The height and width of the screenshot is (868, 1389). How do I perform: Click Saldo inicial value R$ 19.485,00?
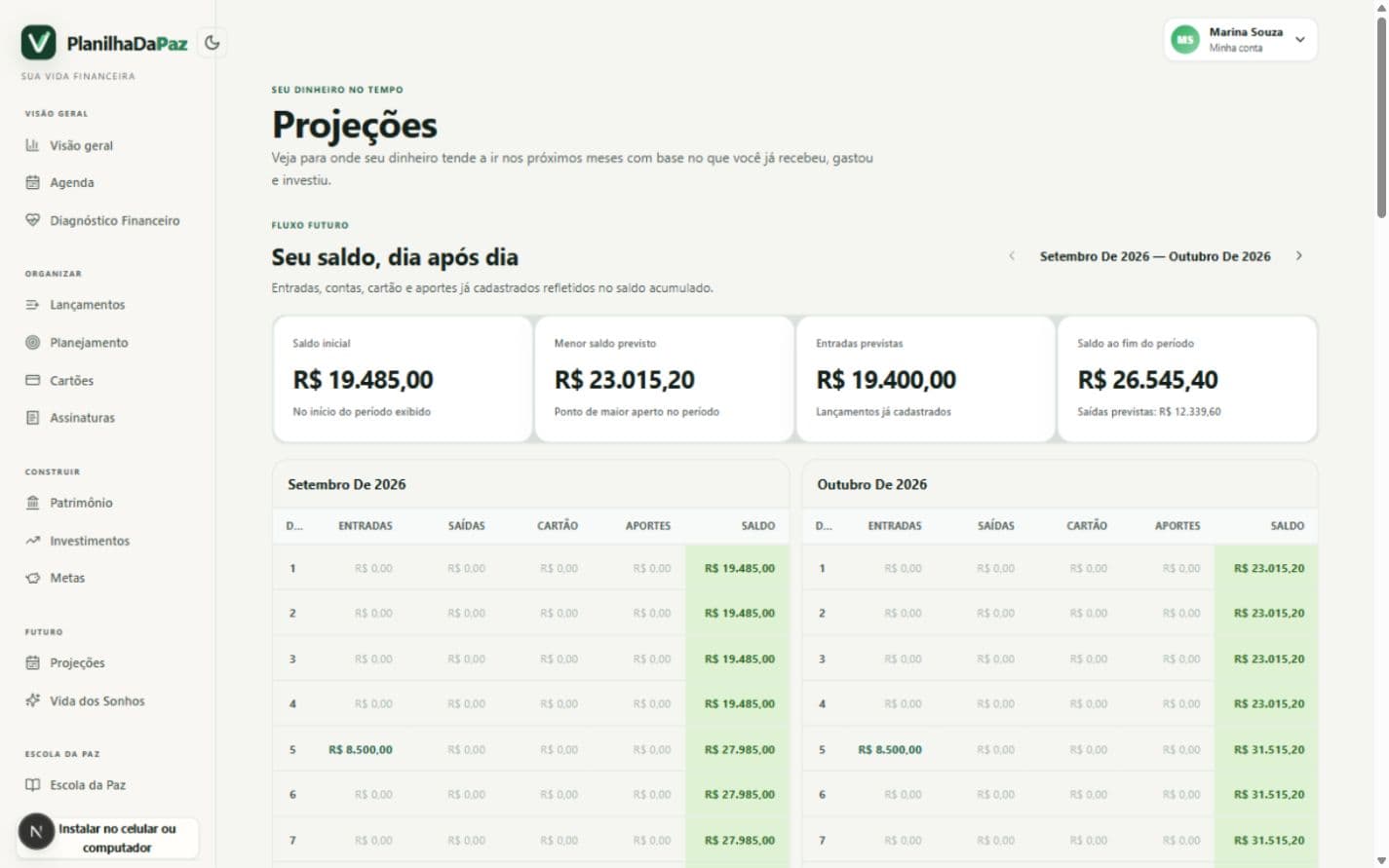363,379
